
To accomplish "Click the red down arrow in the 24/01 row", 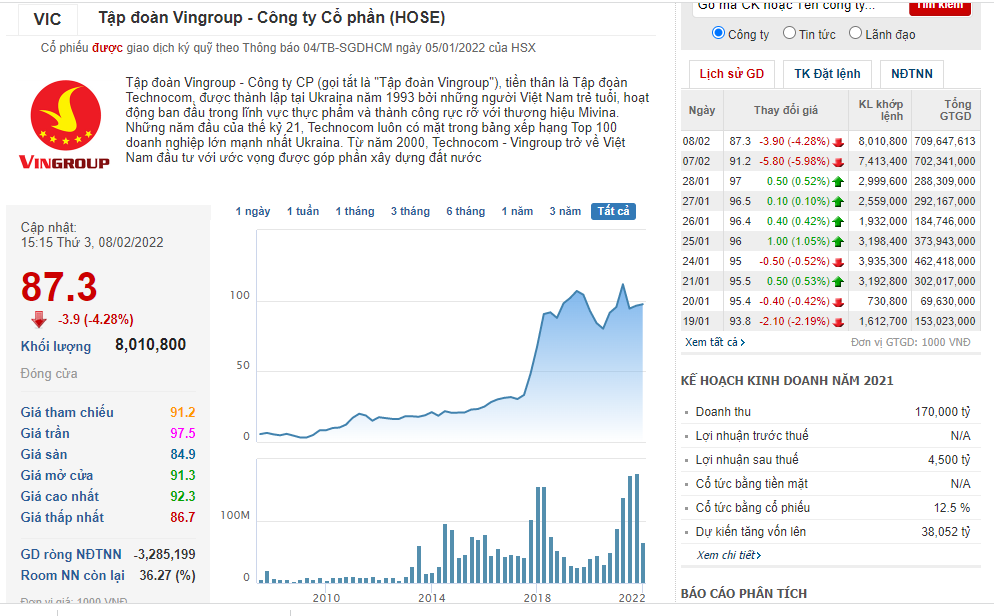I will point(839,262).
